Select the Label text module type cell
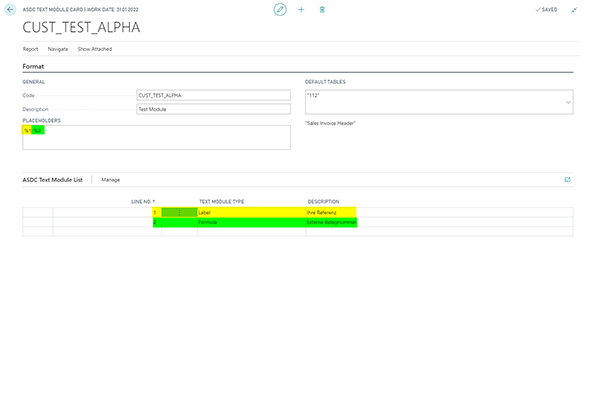 point(250,212)
